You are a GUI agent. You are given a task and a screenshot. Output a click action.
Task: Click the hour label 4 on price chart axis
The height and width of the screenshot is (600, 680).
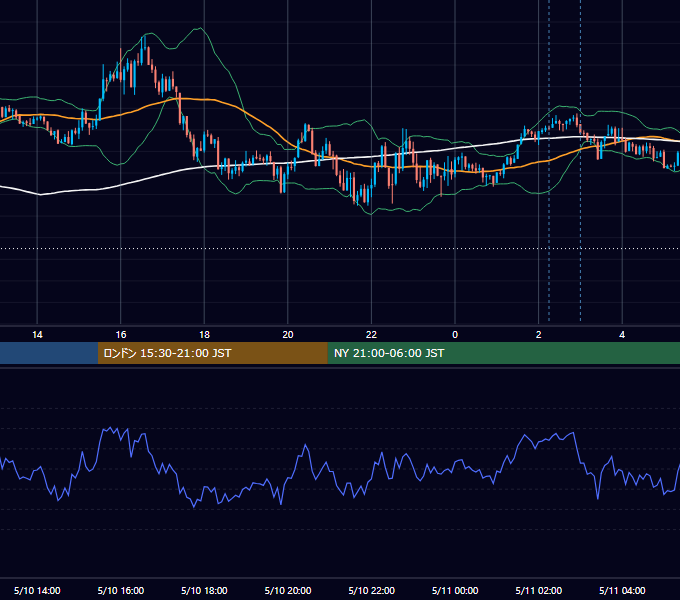point(622,335)
